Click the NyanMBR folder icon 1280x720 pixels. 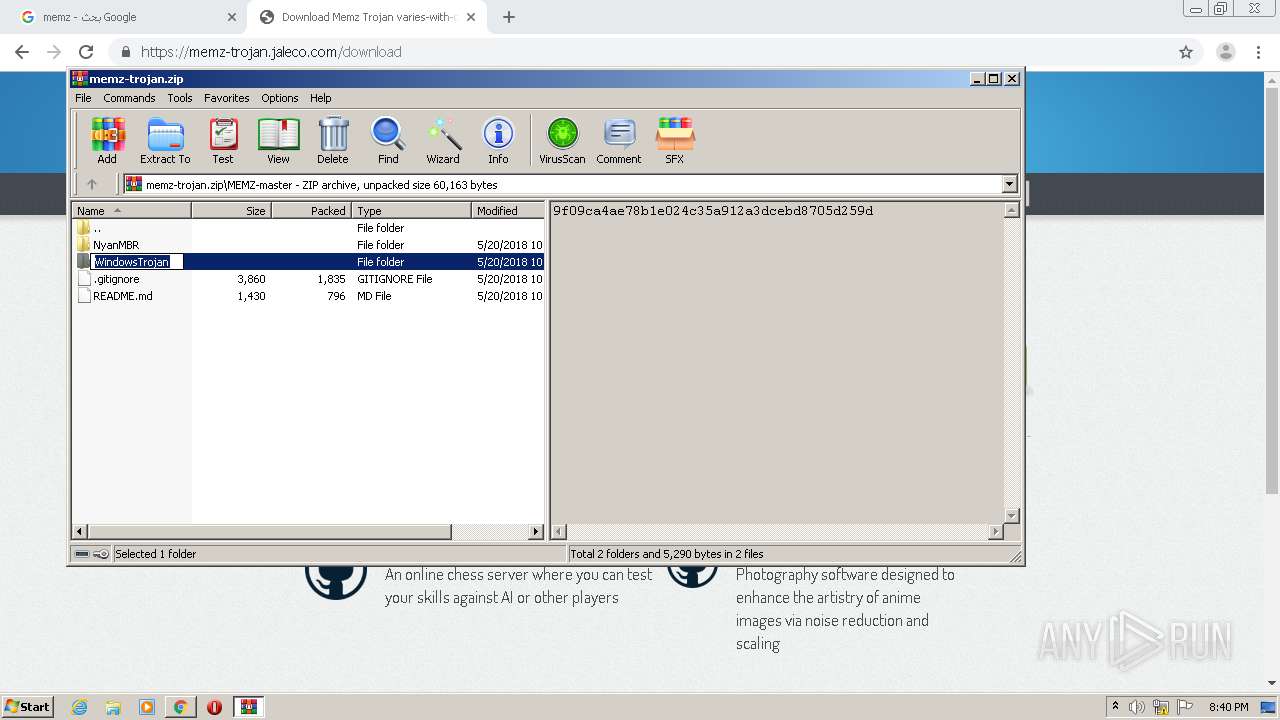(x=84, y=245)
